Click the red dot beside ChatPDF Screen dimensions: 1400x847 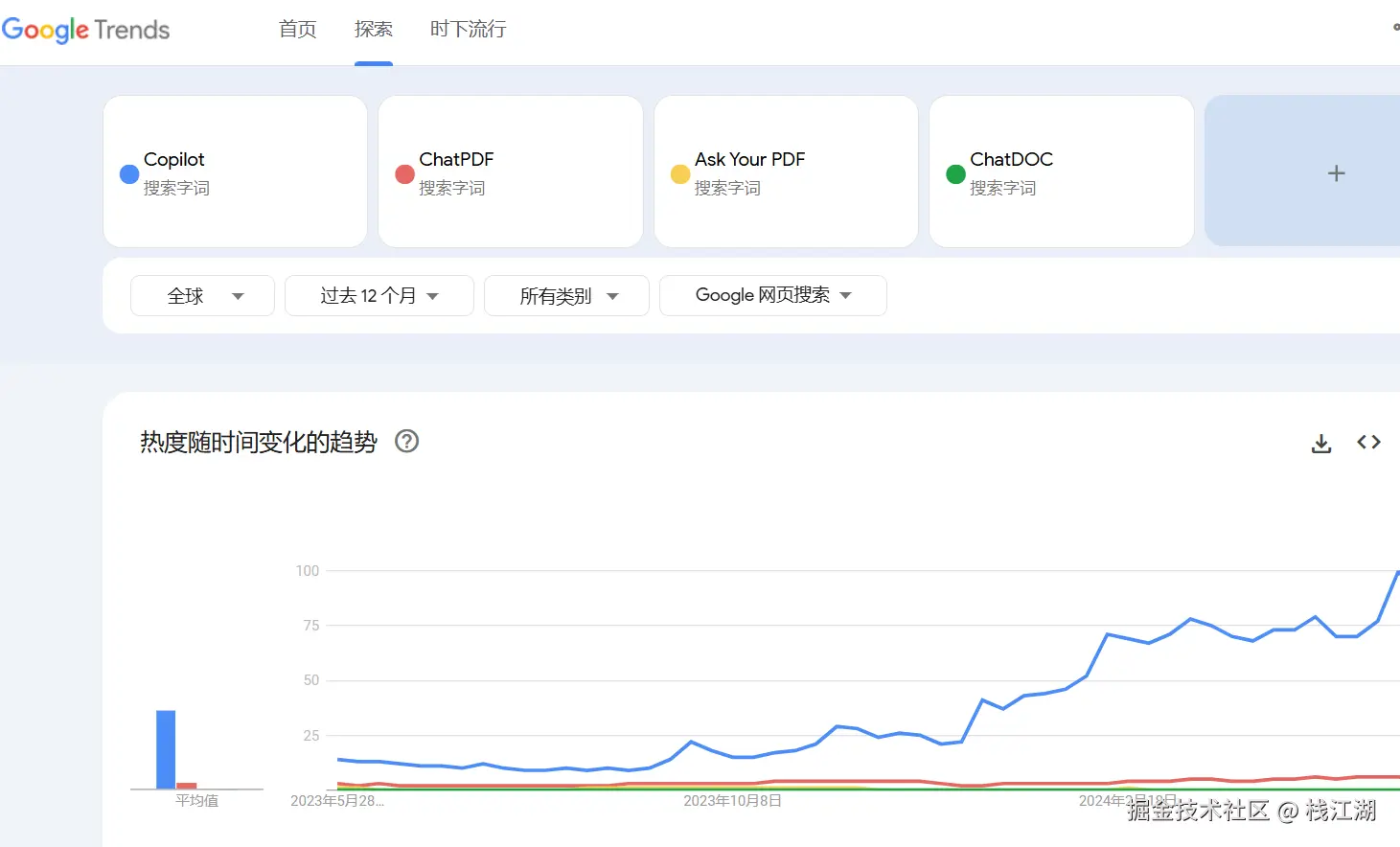404,173
